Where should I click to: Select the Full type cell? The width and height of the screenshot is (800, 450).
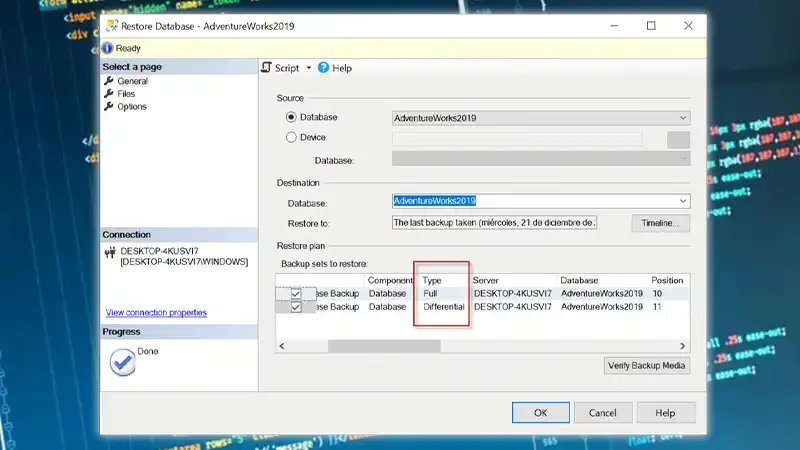[430, 294]
